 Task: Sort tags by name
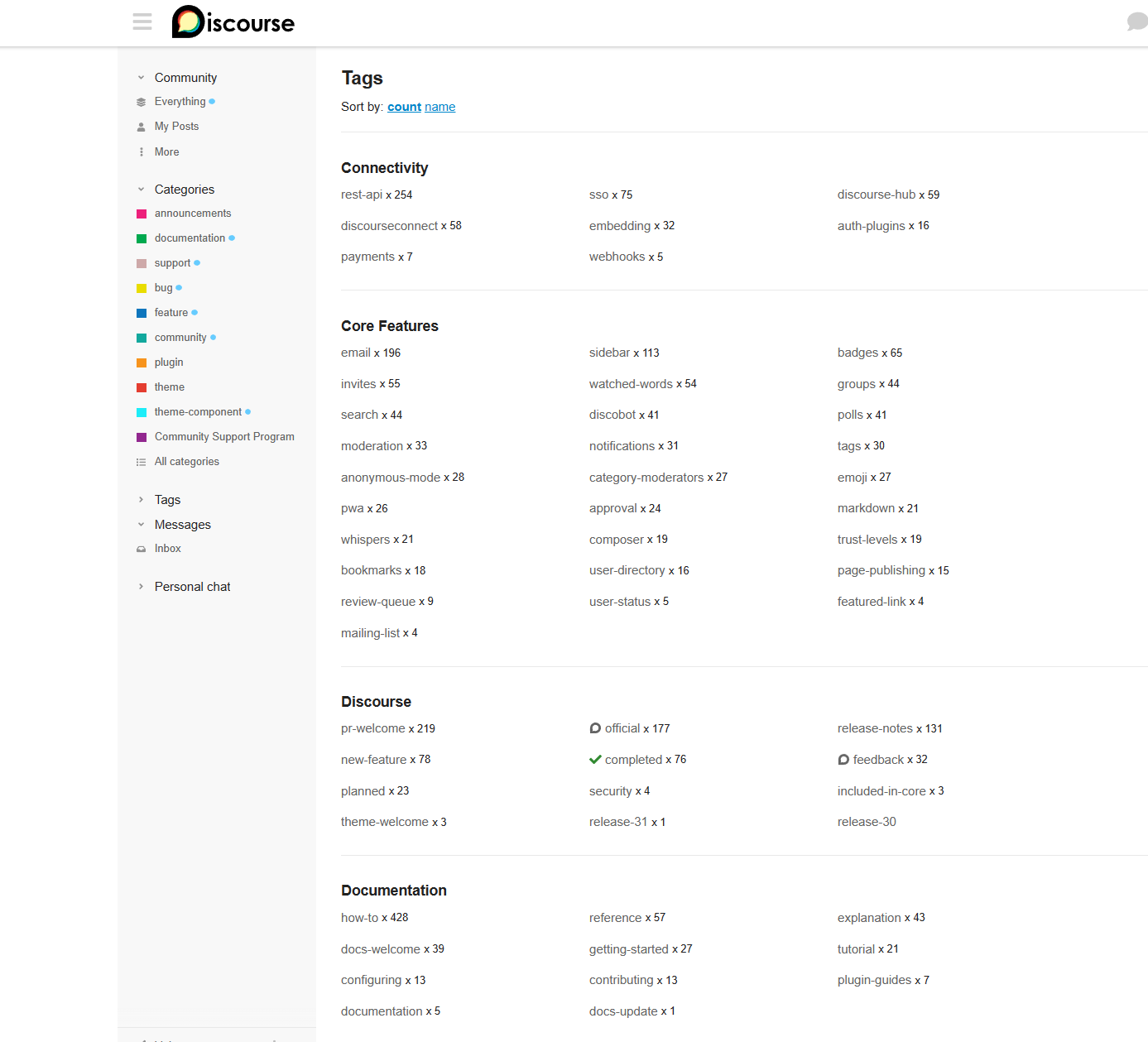[440, 107]
